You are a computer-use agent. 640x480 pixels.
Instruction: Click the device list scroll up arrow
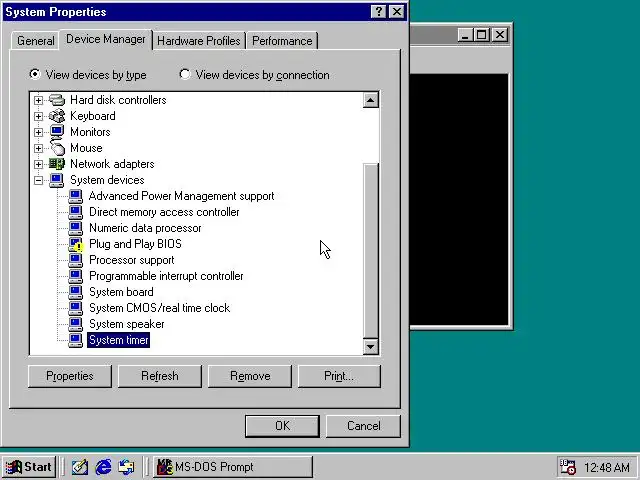tap(371, 100)
